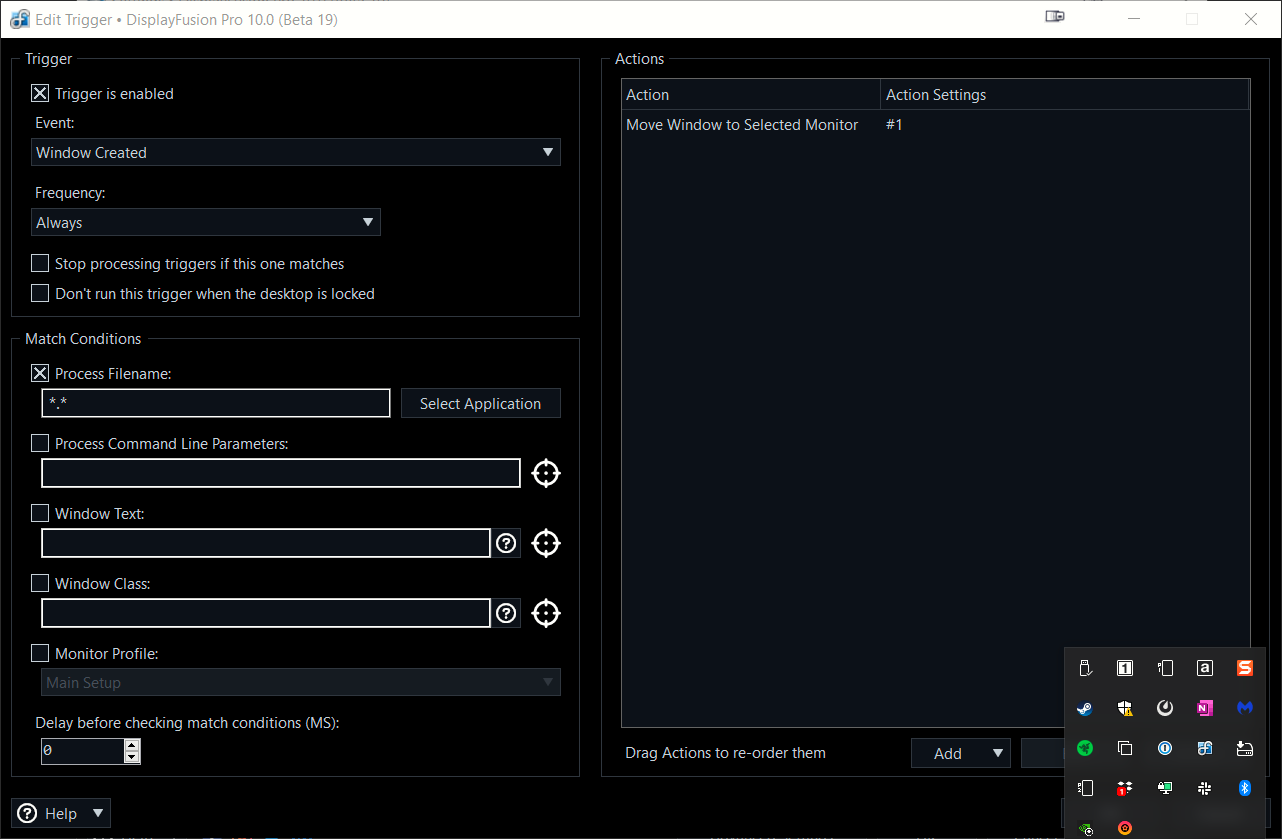Increase the match delay with up spinner
The image size is (1282, 839).
(x=132, y=745)
